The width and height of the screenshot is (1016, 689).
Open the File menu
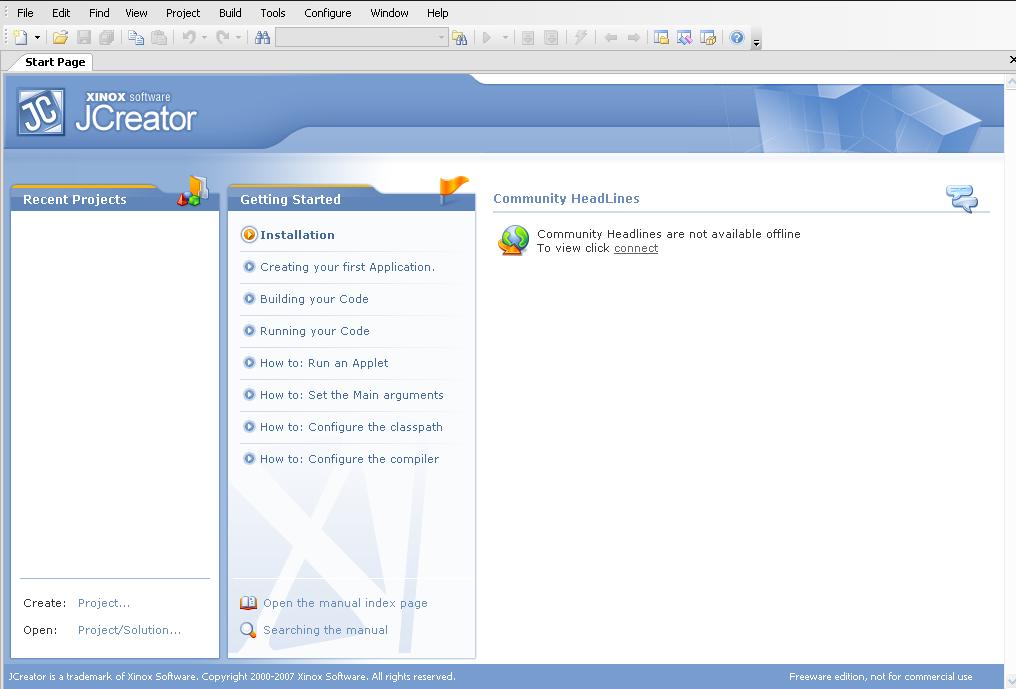point(25,13)
